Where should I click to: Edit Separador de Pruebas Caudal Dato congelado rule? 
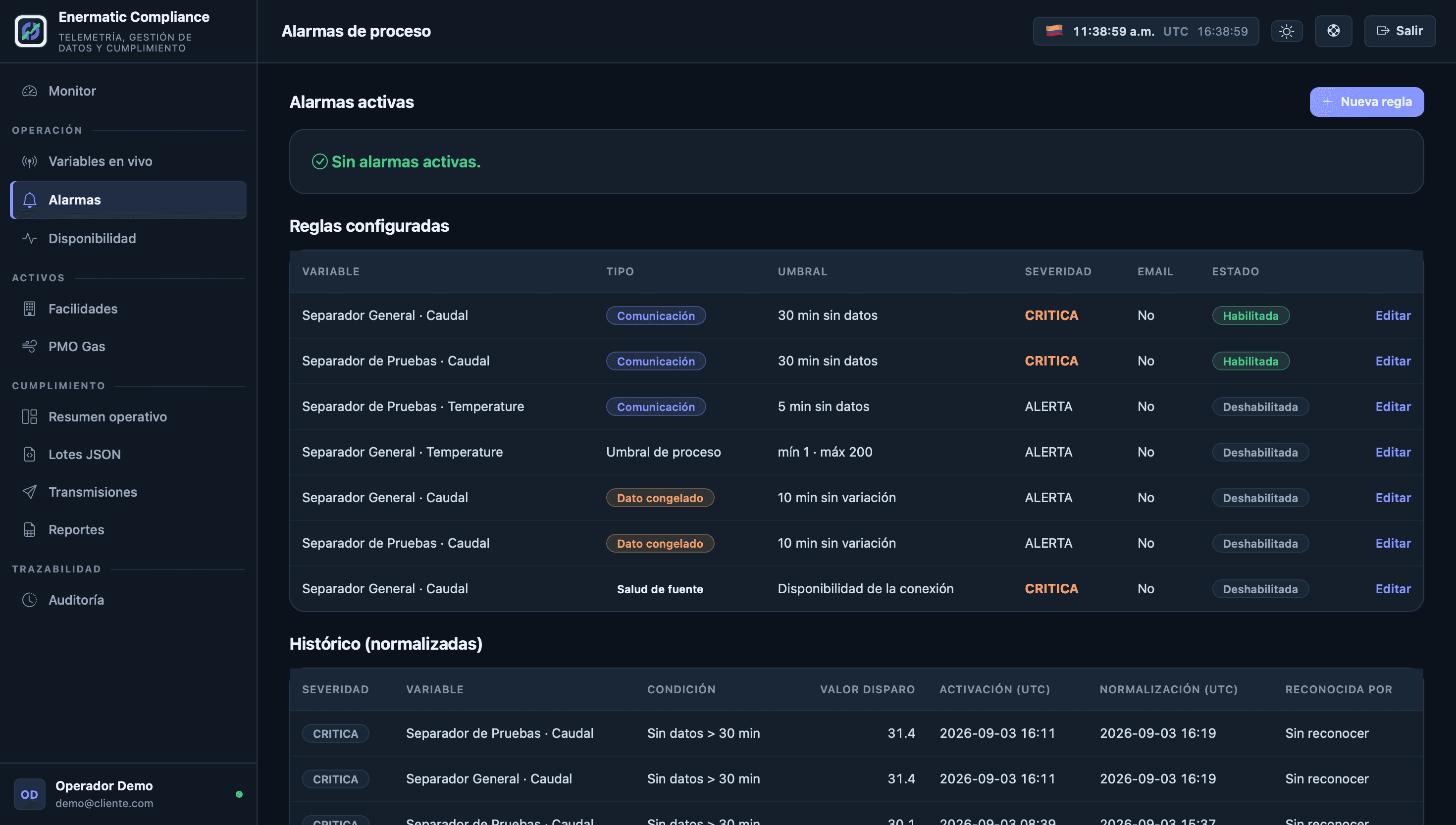tap(1393, 543)
